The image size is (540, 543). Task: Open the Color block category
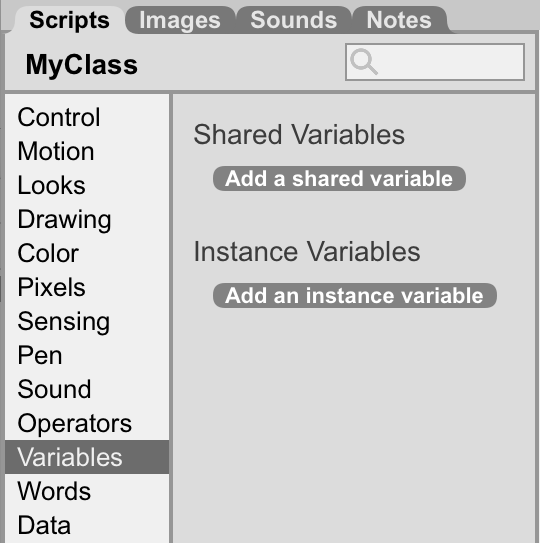point(87,253)
